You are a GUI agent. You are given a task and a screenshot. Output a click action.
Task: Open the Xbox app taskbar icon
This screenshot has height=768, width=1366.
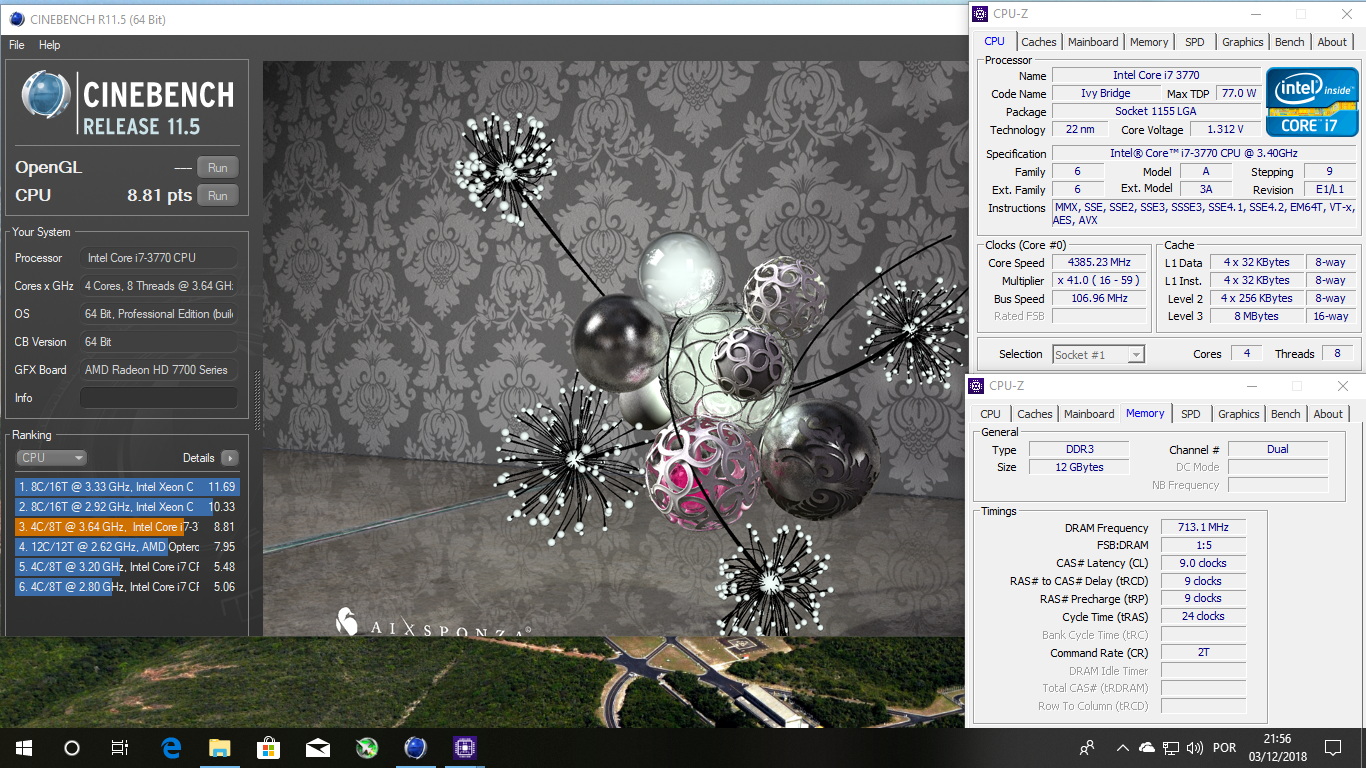(367, 748)
